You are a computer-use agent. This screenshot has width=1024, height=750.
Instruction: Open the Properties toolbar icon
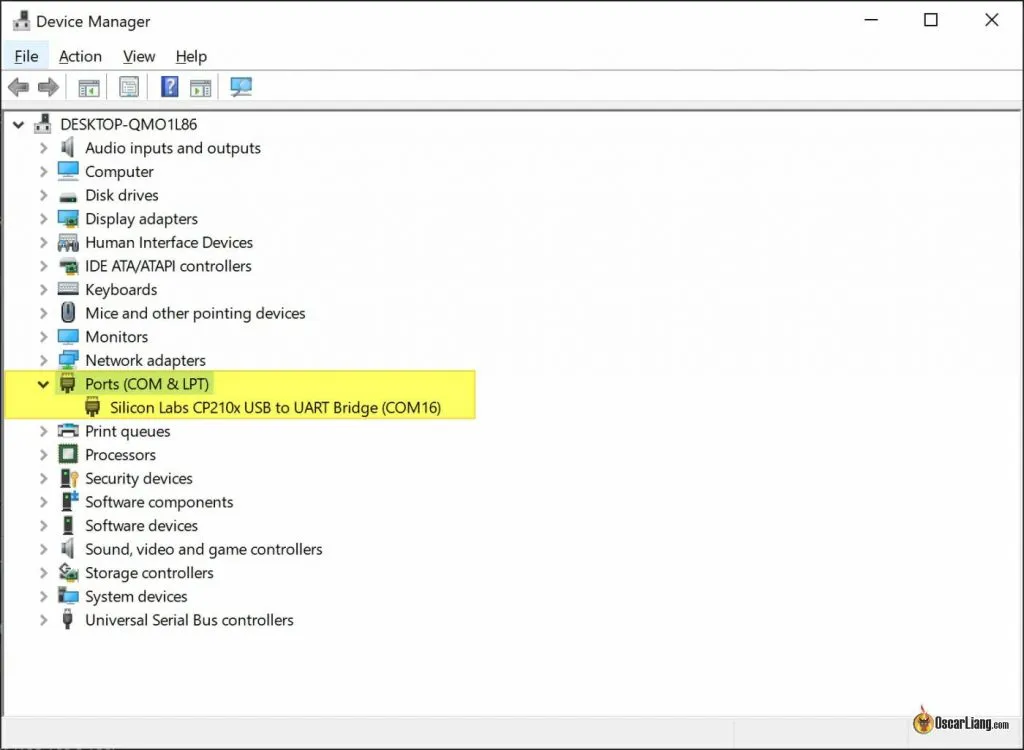129,87
